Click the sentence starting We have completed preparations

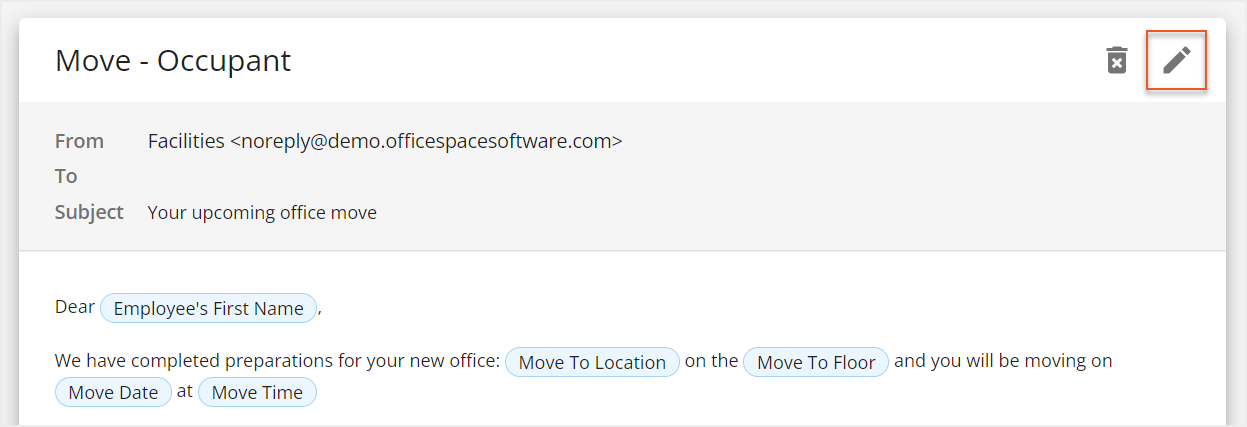tap(277, 361)
